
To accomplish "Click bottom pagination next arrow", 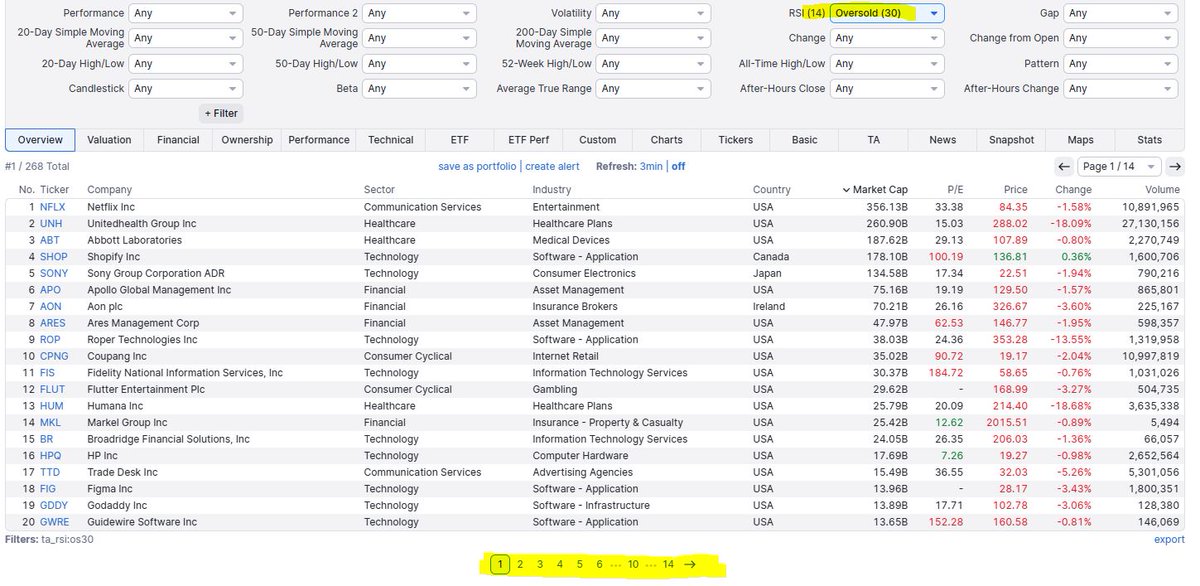I will tap(690, 565).
